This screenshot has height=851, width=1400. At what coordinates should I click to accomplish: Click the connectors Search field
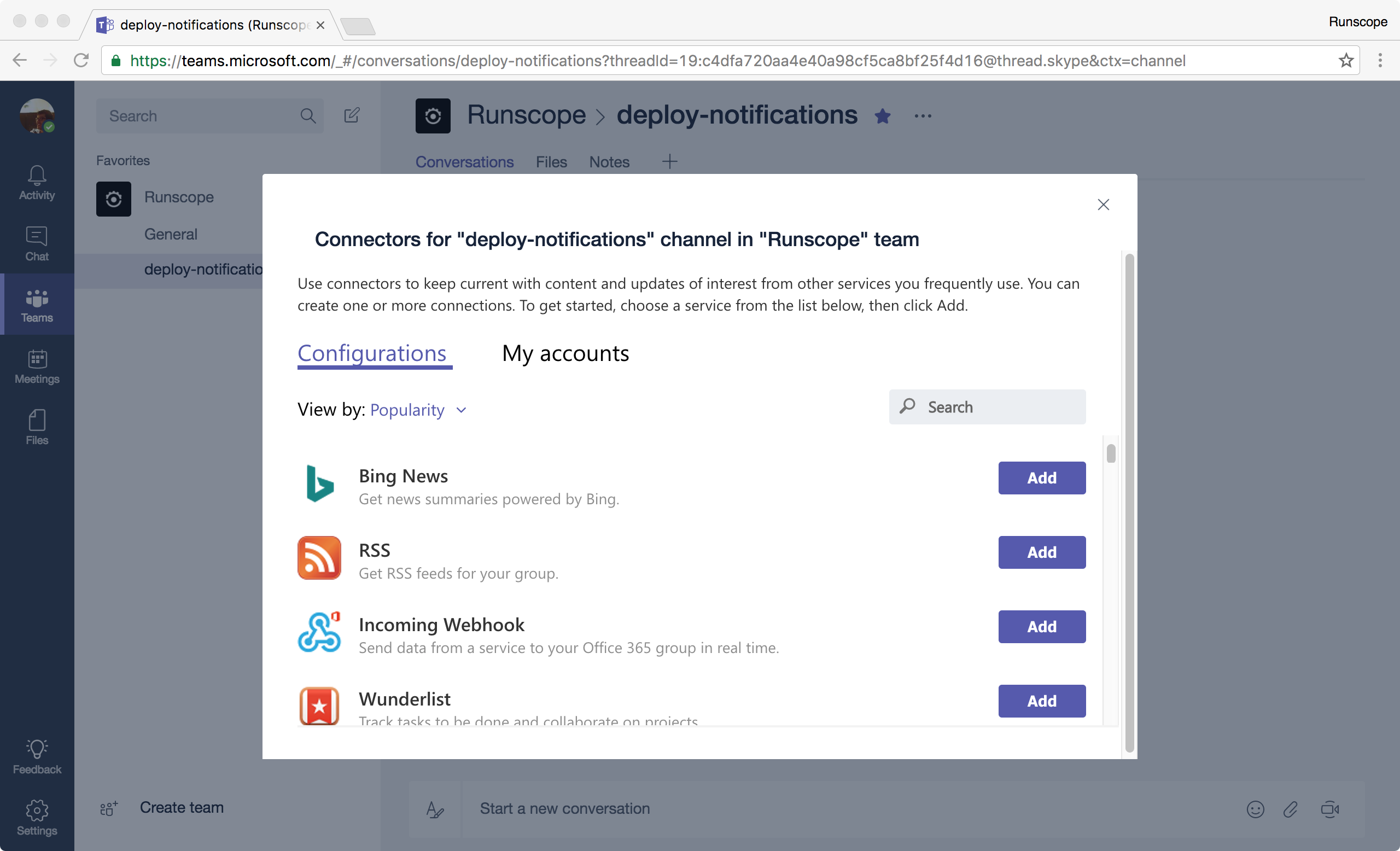[x=987, y=407]
